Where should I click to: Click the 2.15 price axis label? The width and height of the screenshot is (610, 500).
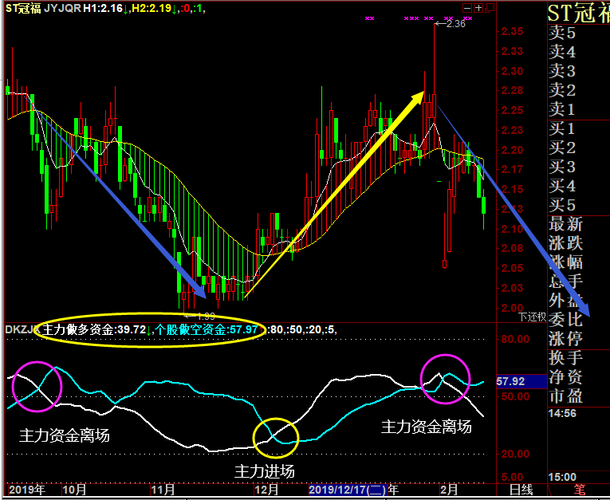pos(512,189)
